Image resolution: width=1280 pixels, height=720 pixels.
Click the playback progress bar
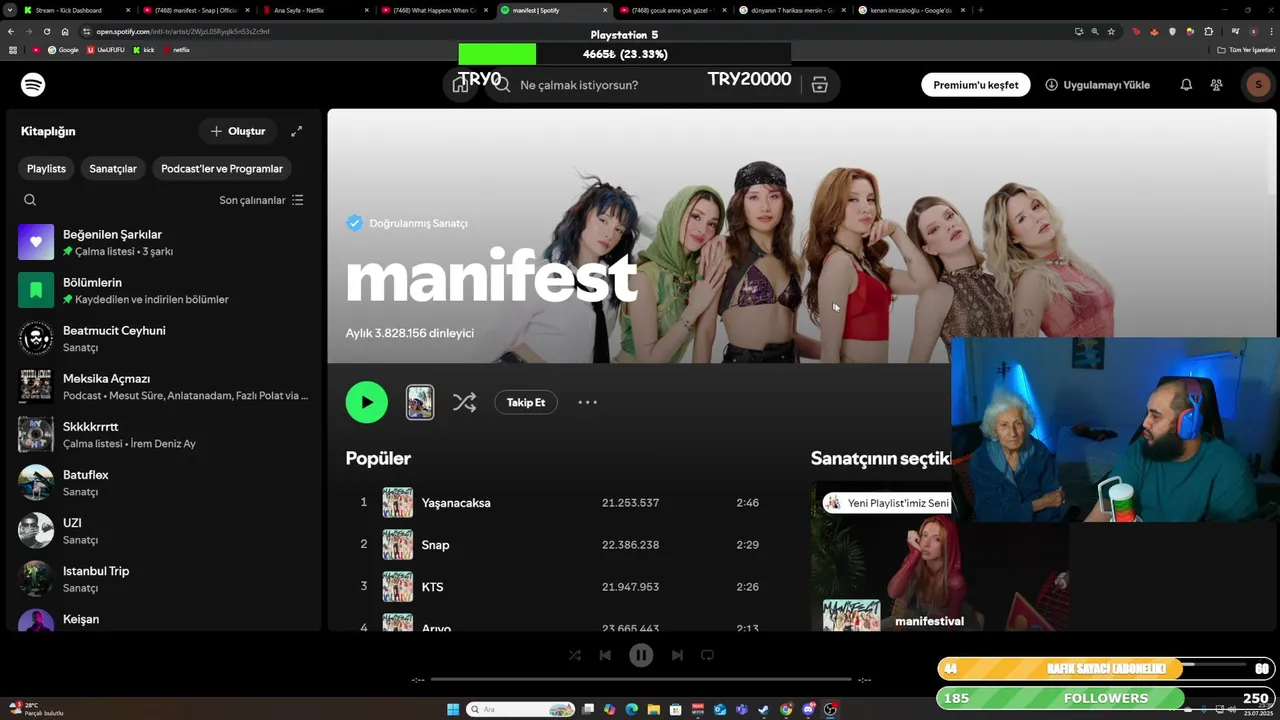[x=641, y=679]
